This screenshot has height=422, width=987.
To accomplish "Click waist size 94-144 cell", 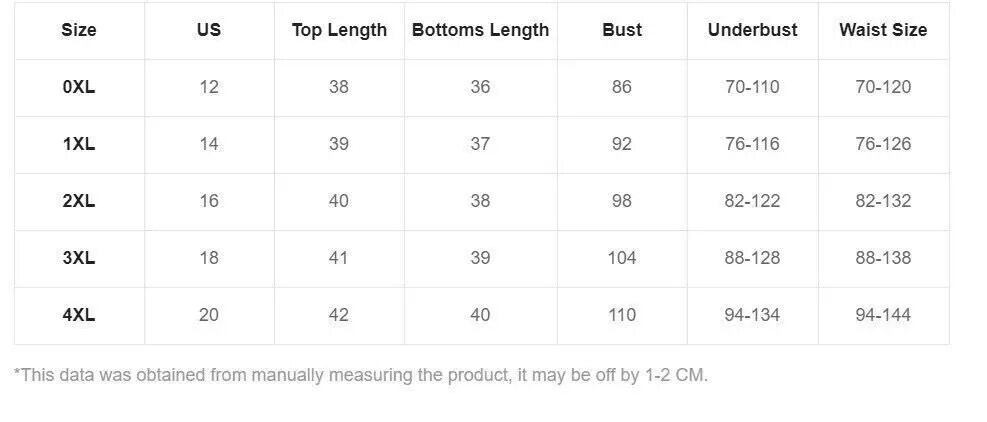I will [883, 315].
